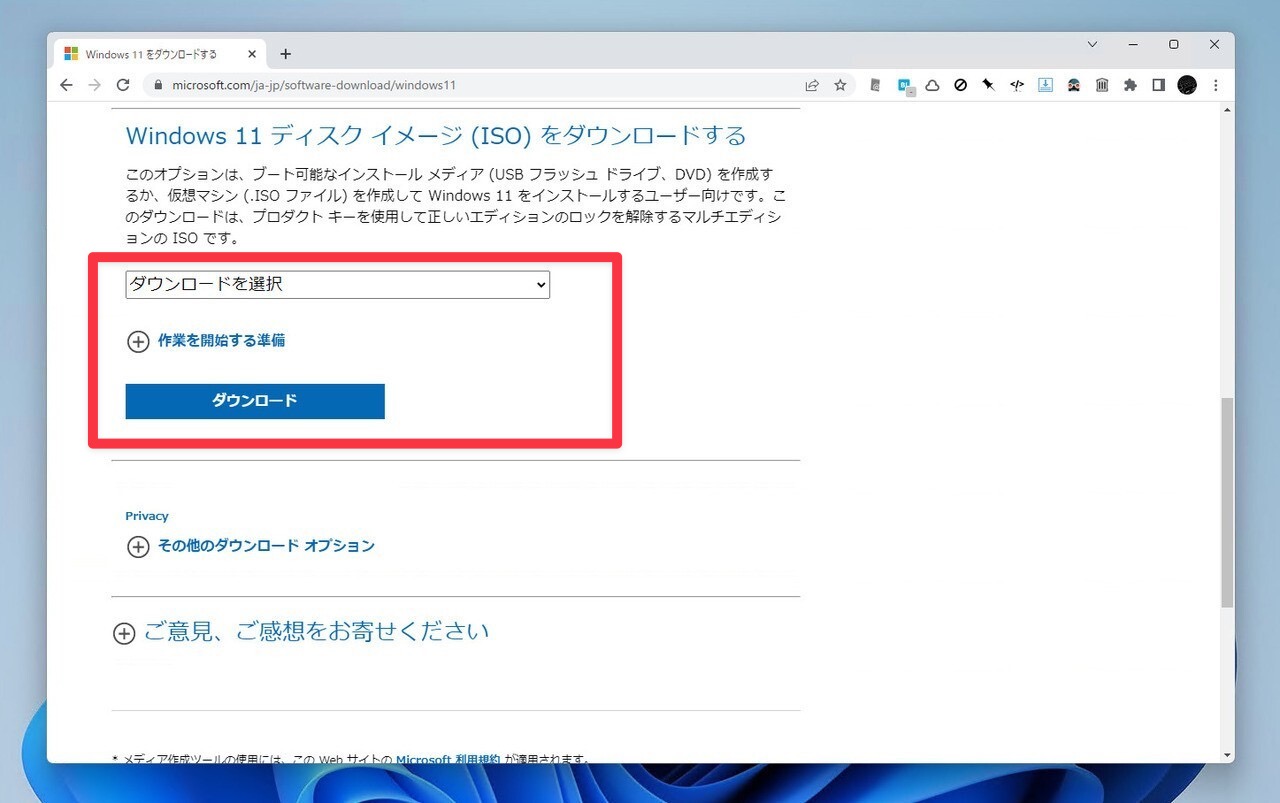Expand the ご意見、ご感想をお寄せください section
The height and width of the screenshot is (803, 1280).
[x=316, y=631]
